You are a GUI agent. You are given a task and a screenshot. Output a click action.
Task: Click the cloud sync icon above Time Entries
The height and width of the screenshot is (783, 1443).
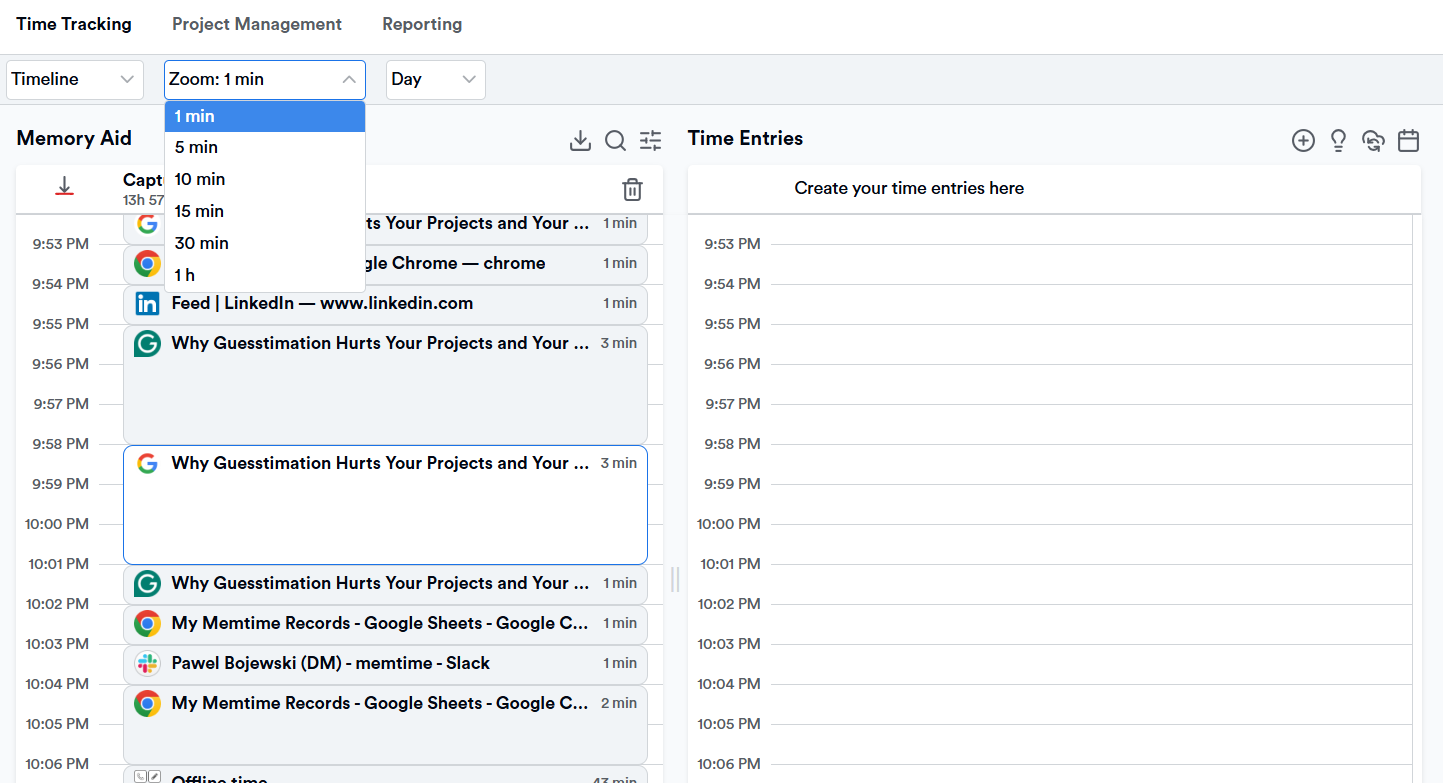1373,141
